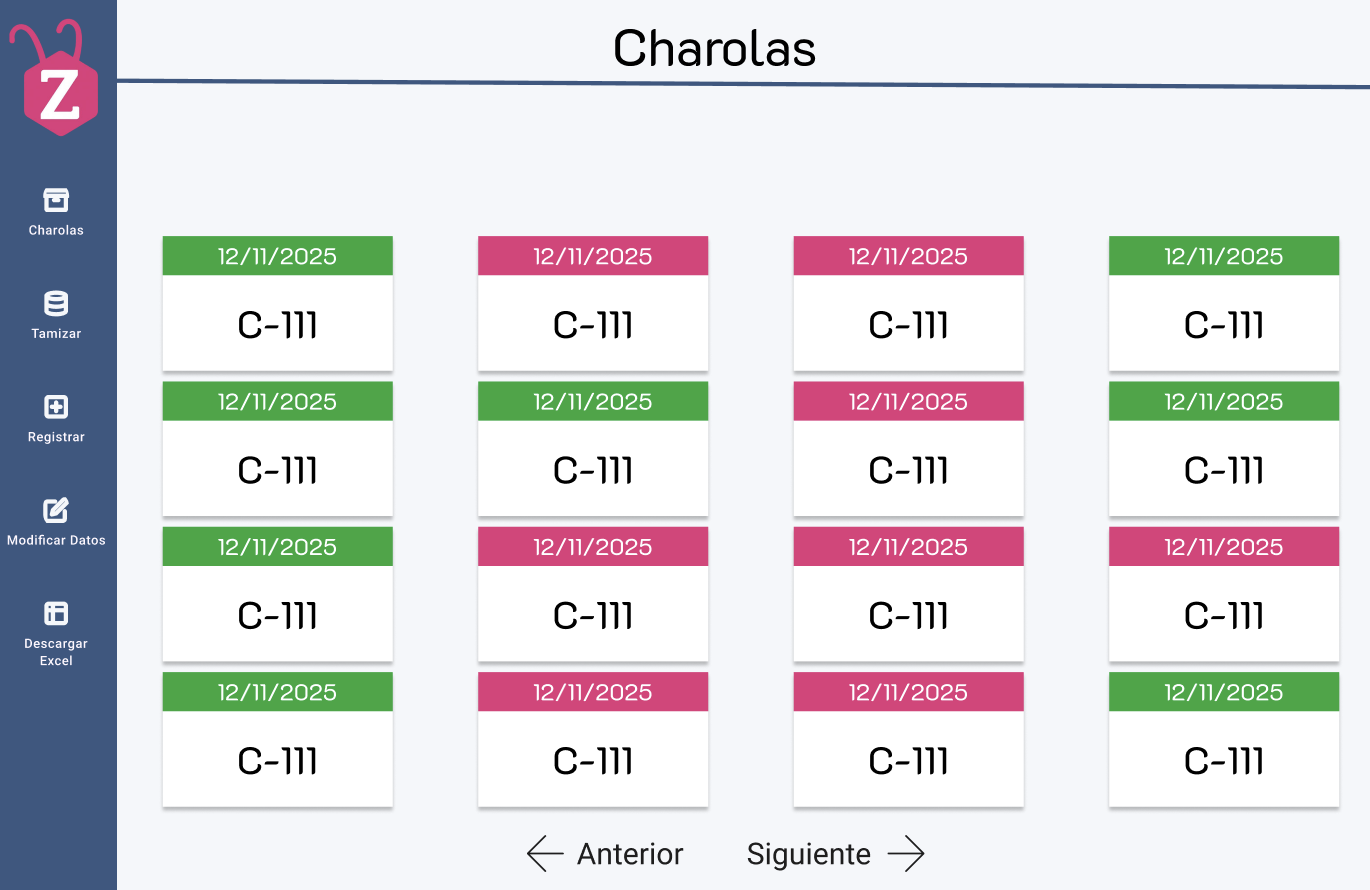This screenshot has width=1370, height=890.
Task: Open Modificar Datos pencil edit icon
Action: click(x=56, y=510)
